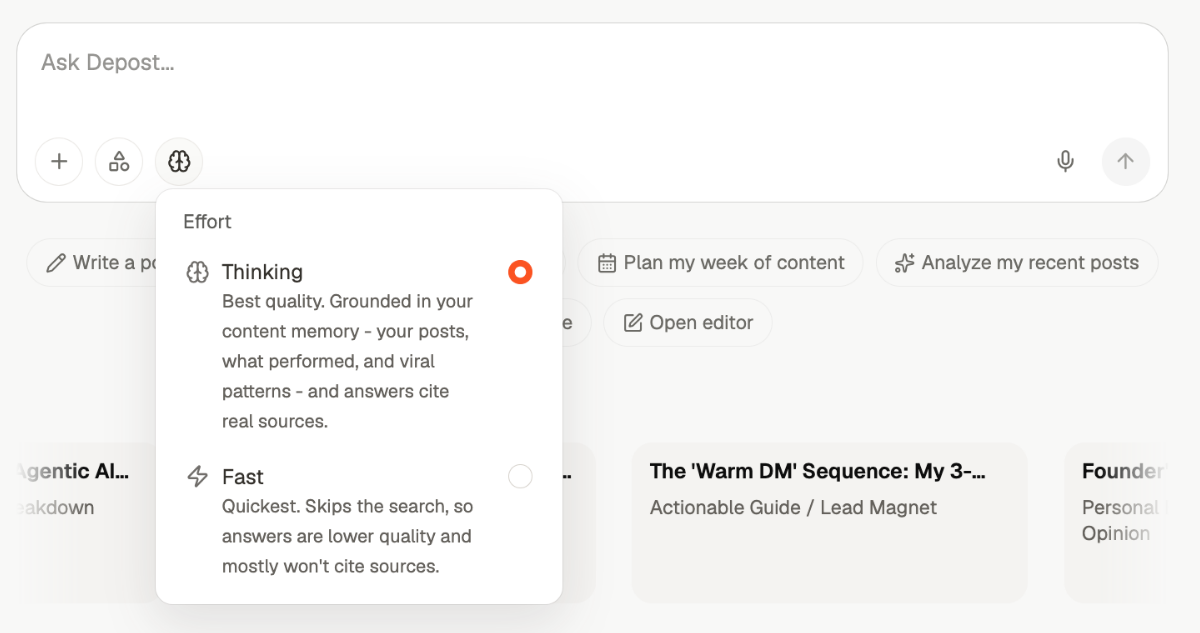This screenshot has height=633, width=1200.
Task: Toggle the brain effort selector button
Action: tap(179, 161)
